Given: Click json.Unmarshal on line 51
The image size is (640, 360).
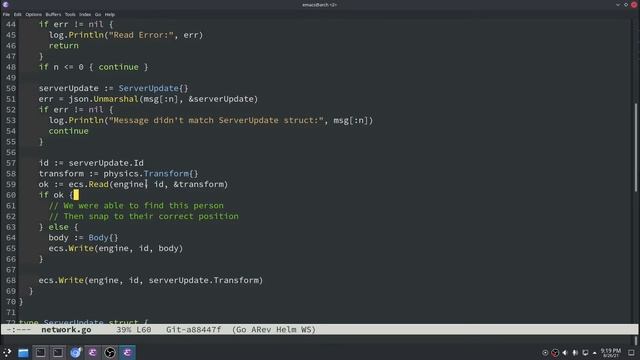Looking at the screenshot, I should [x=103, y=99].
